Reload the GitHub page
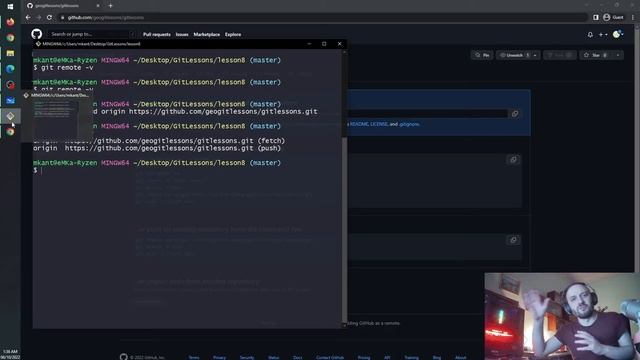The height and width of the screenshot is (360, 640). coord(49,18)
